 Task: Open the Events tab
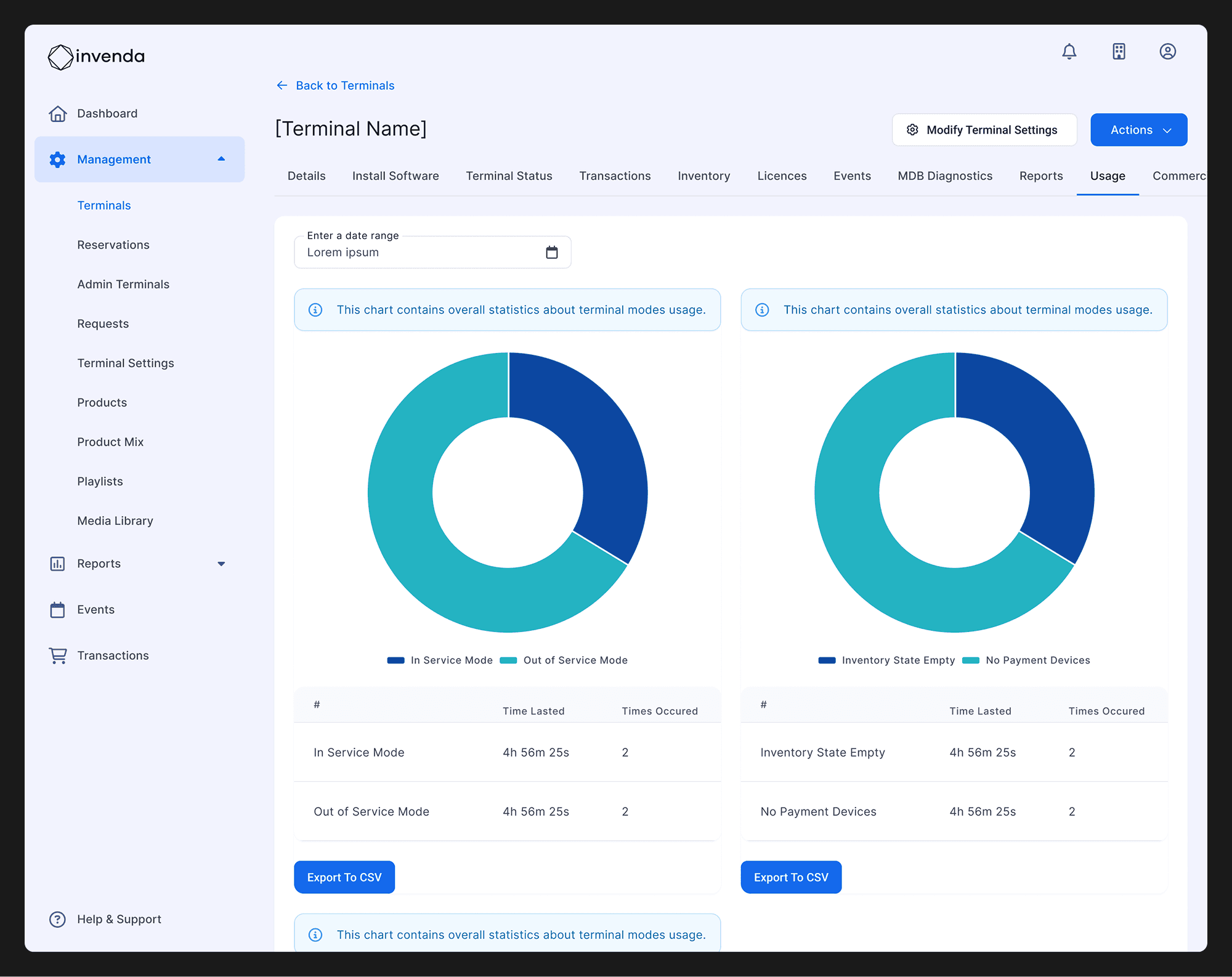click(x=852, y=176)
